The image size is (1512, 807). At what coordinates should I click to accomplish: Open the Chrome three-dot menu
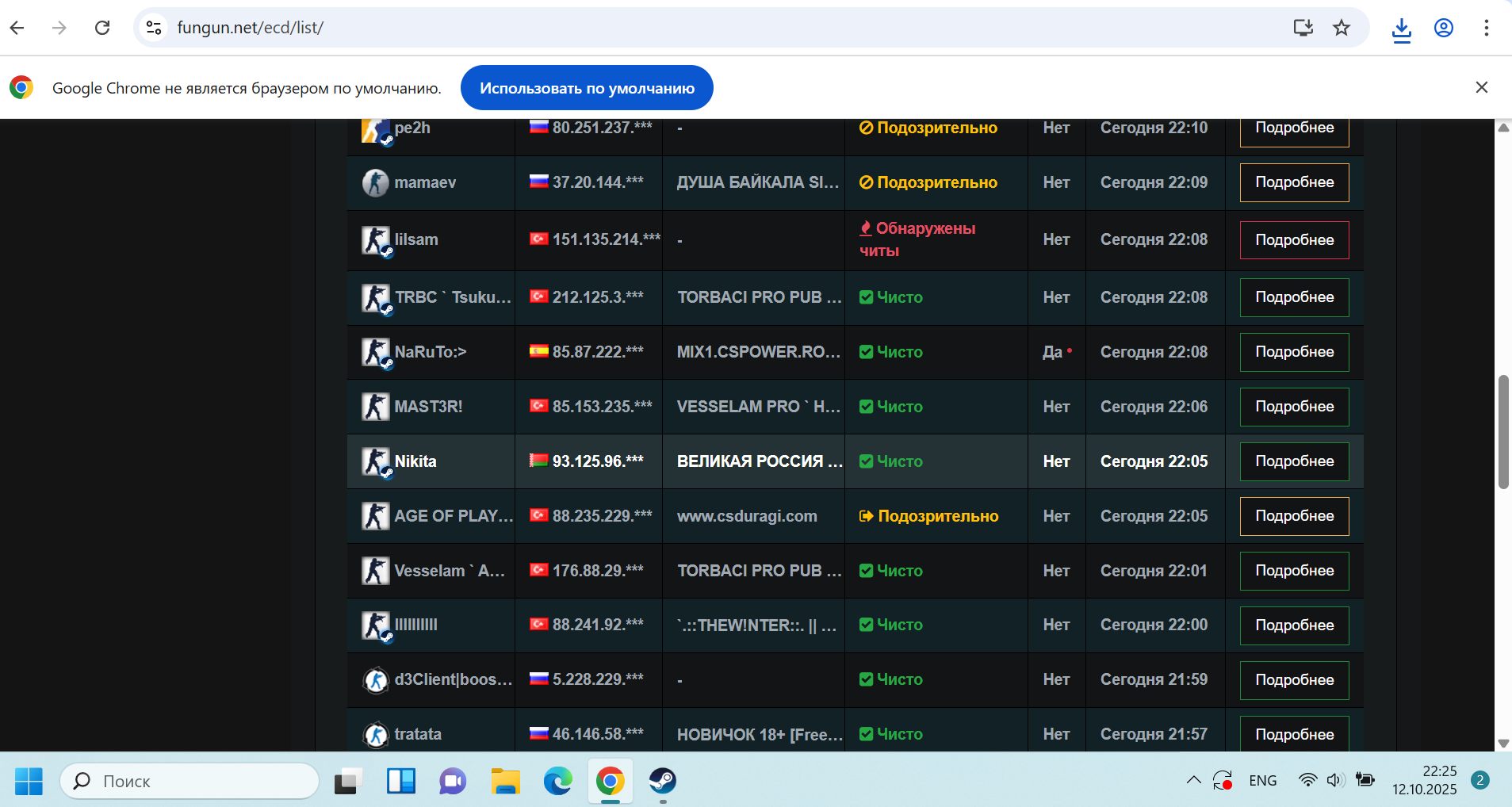1486,28
